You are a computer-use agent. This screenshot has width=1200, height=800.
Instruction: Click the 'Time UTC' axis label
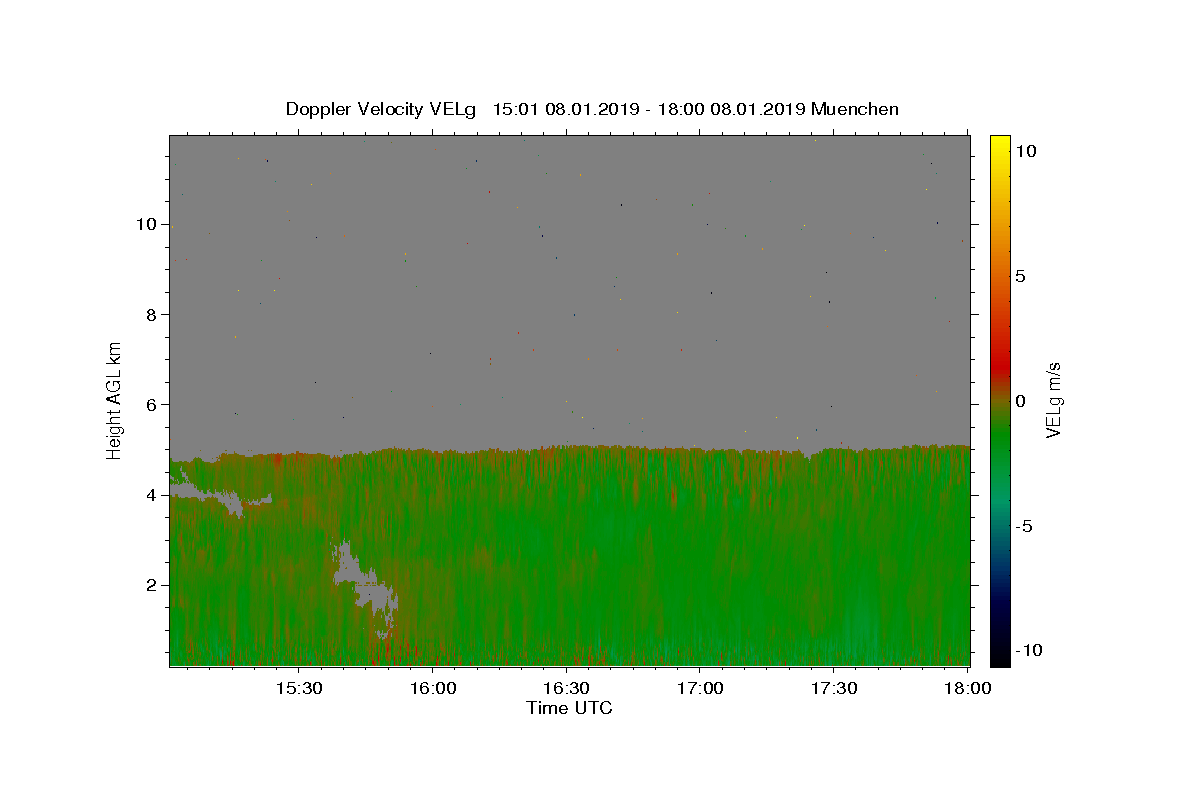569,708
